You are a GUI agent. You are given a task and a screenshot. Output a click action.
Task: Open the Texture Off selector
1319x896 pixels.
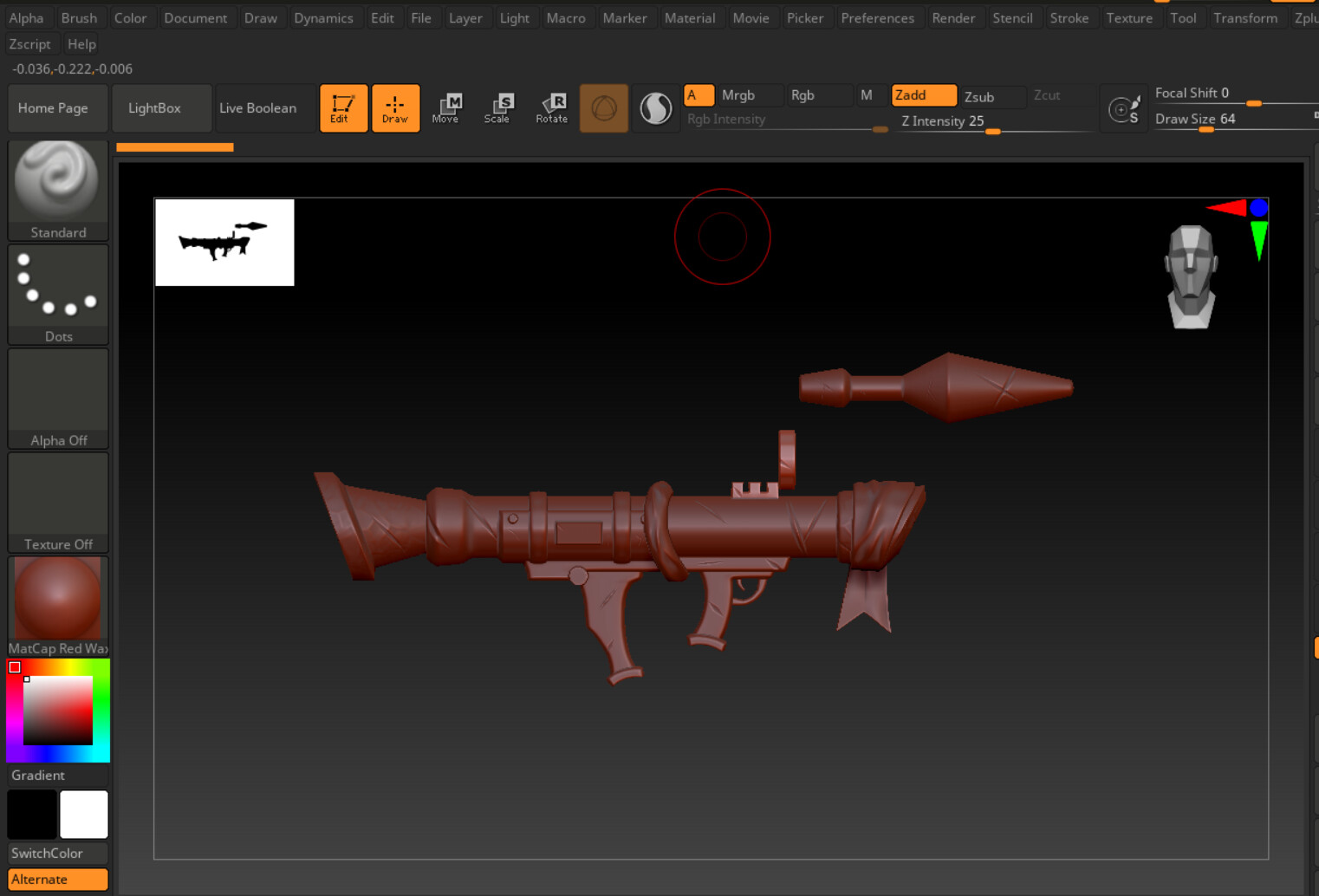[x=57, y=496]
